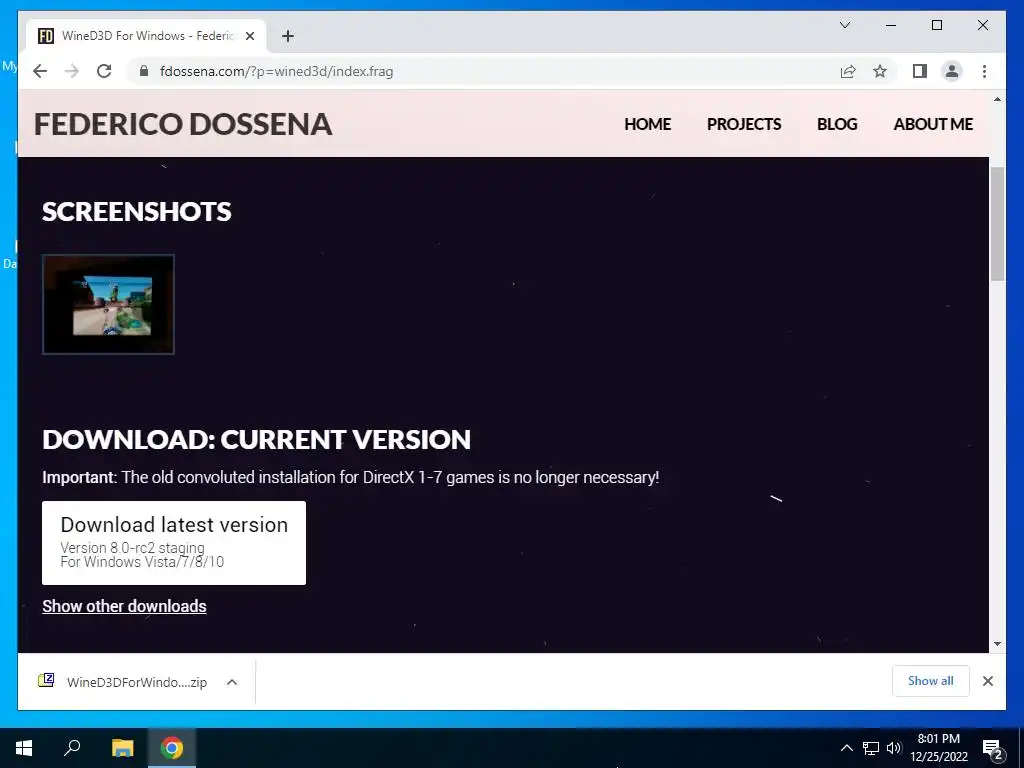Bookmark this tab with the star icon
This screenshot has width=1024, height=768.
880,71
